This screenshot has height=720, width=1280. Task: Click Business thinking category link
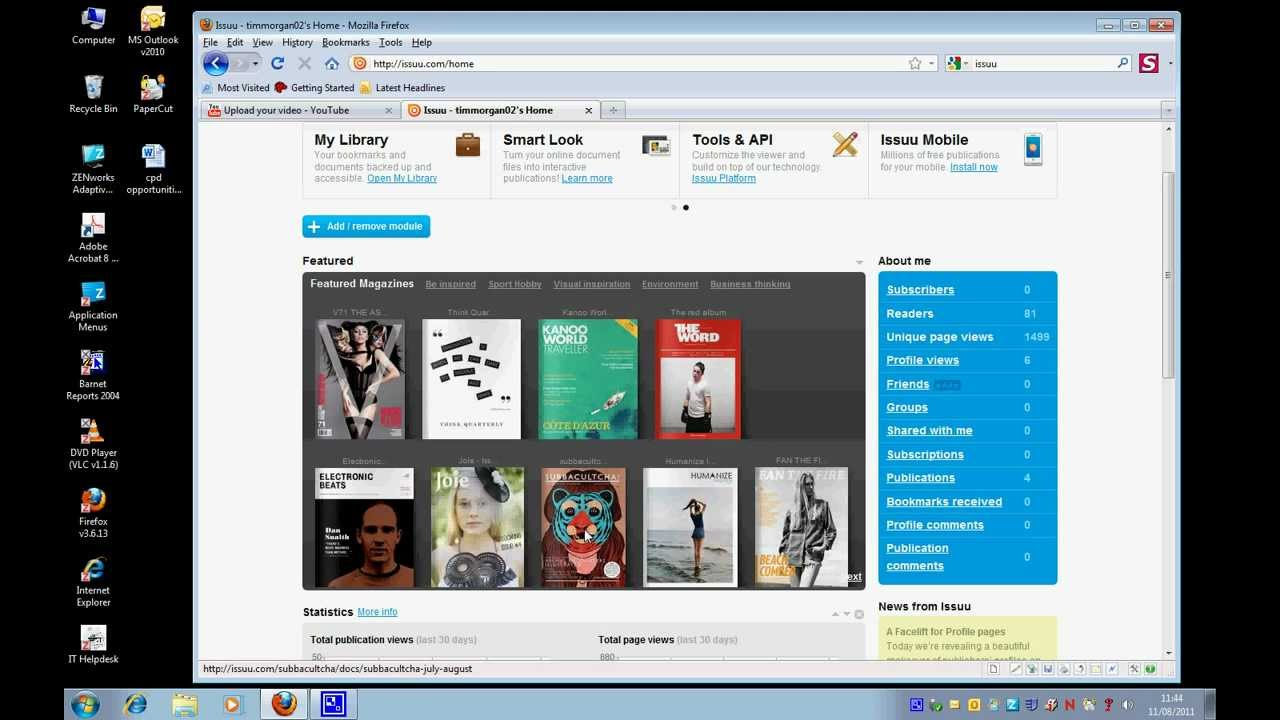(750, 284)
